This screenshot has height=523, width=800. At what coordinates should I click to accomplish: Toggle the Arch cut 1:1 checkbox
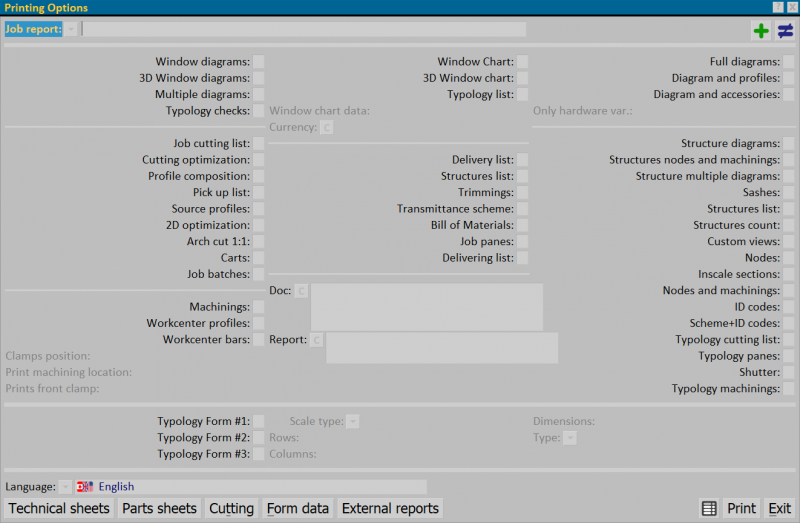click(259, 241)
